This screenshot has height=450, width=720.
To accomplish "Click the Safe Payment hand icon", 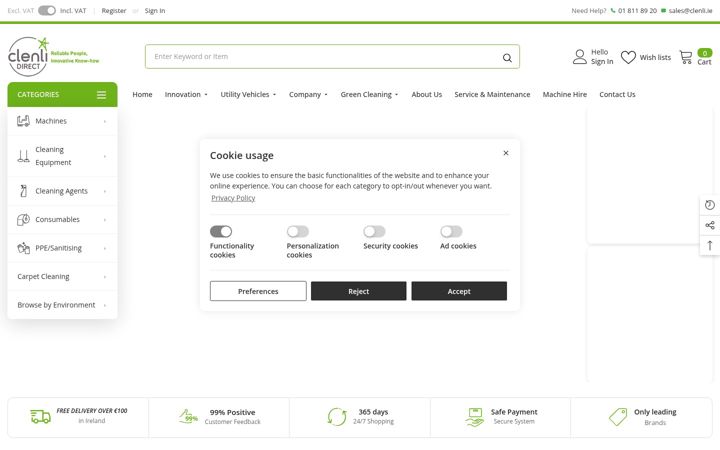I will (x=475, y=417).
